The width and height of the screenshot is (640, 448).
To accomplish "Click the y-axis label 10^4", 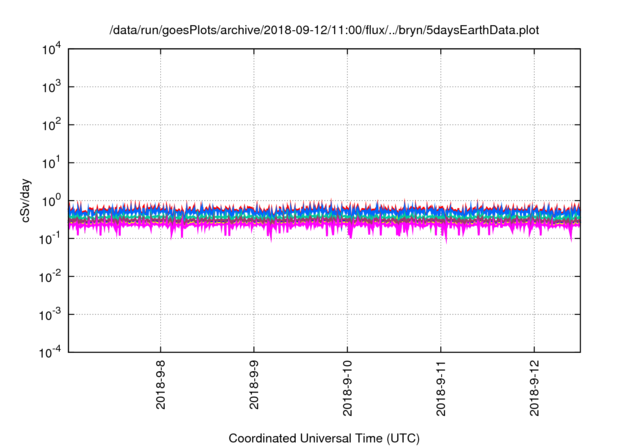I will [51, 50].
